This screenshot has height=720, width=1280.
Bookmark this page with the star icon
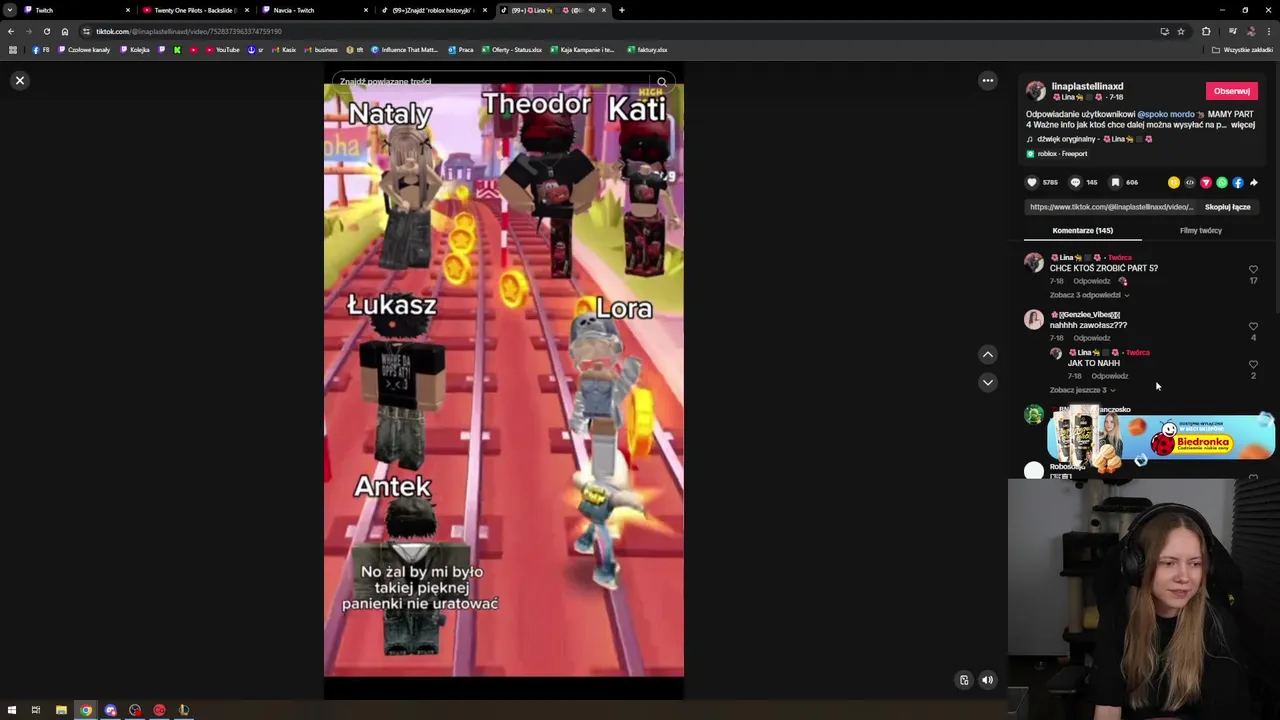[x=1181, y=31]
